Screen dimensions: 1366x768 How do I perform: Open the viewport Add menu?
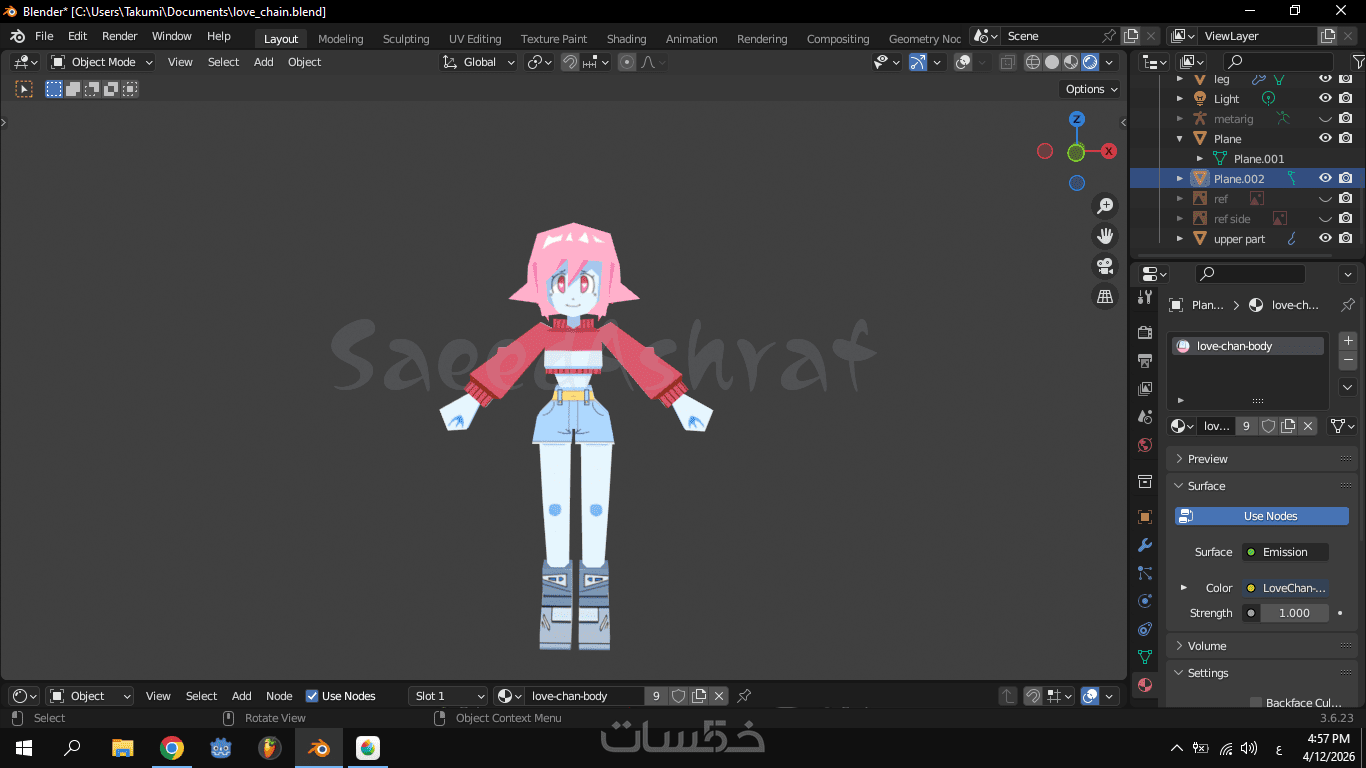tap(264, 62)
